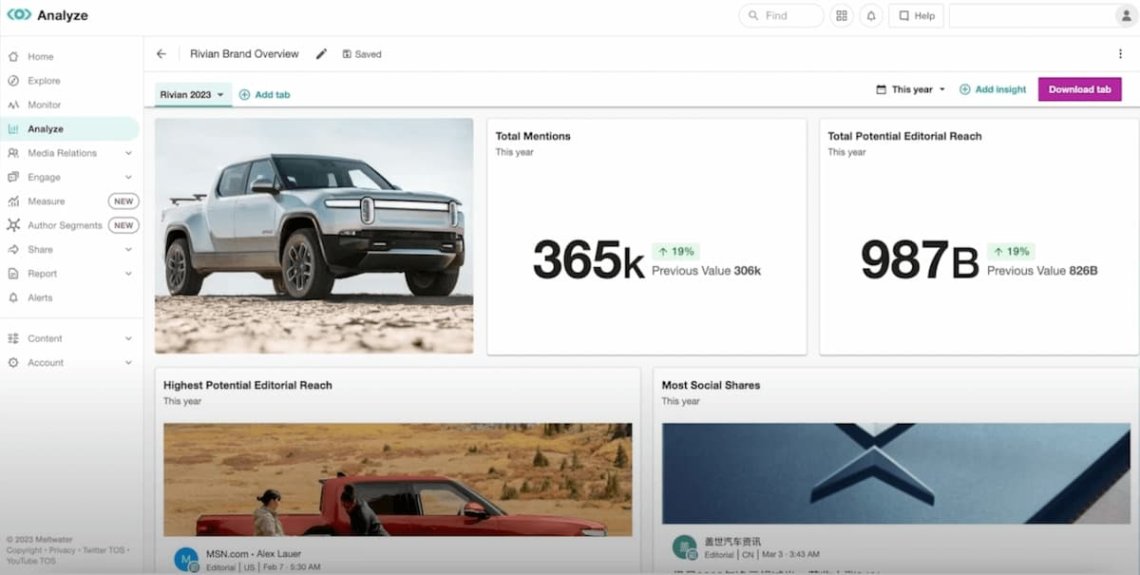The width and height of the screenshot is (1140, 575).
Task: Expand the Account section in sidebar
Action: [x=128, y=363]
